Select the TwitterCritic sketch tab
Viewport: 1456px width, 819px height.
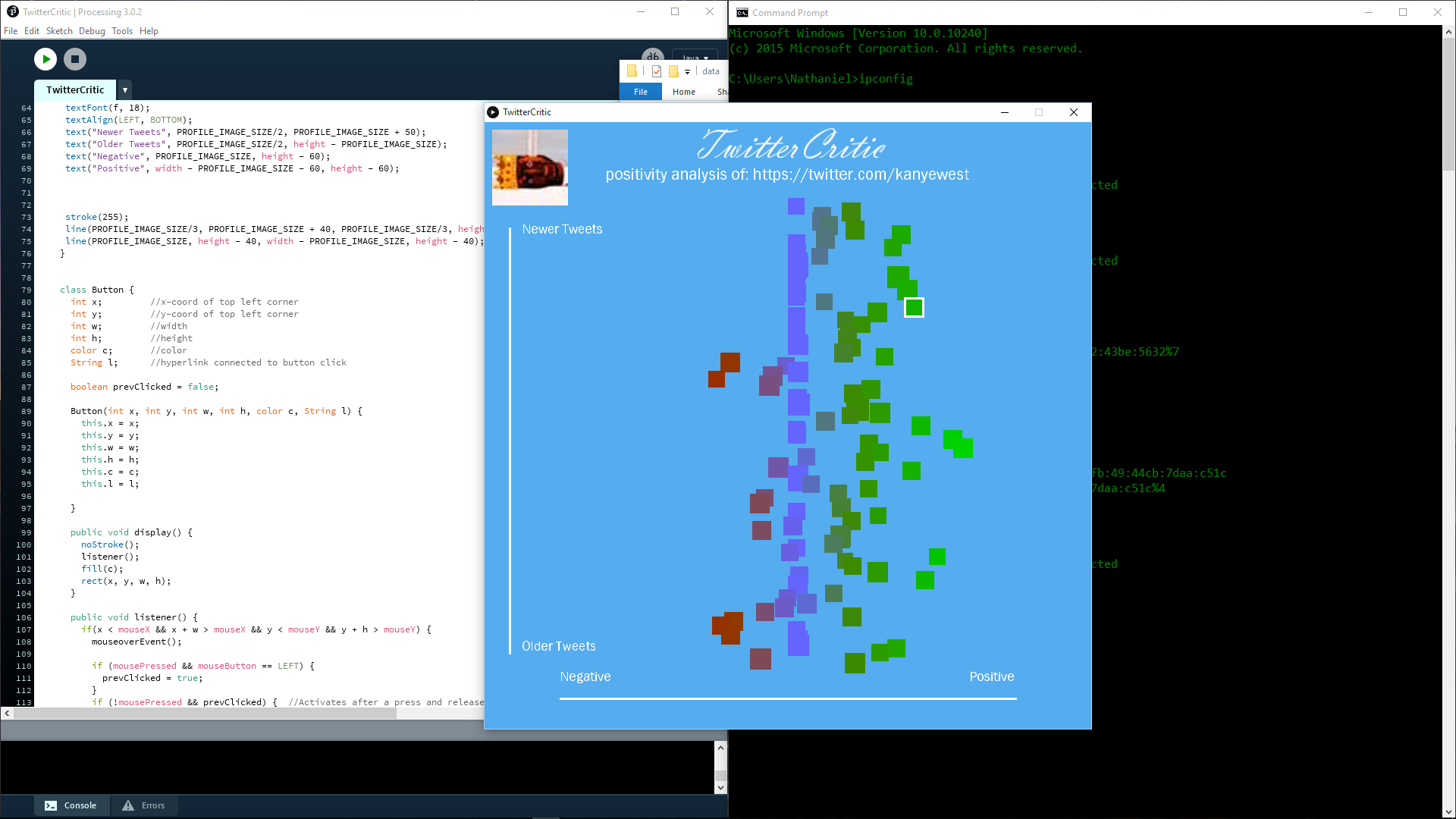(x=75, y=89)
